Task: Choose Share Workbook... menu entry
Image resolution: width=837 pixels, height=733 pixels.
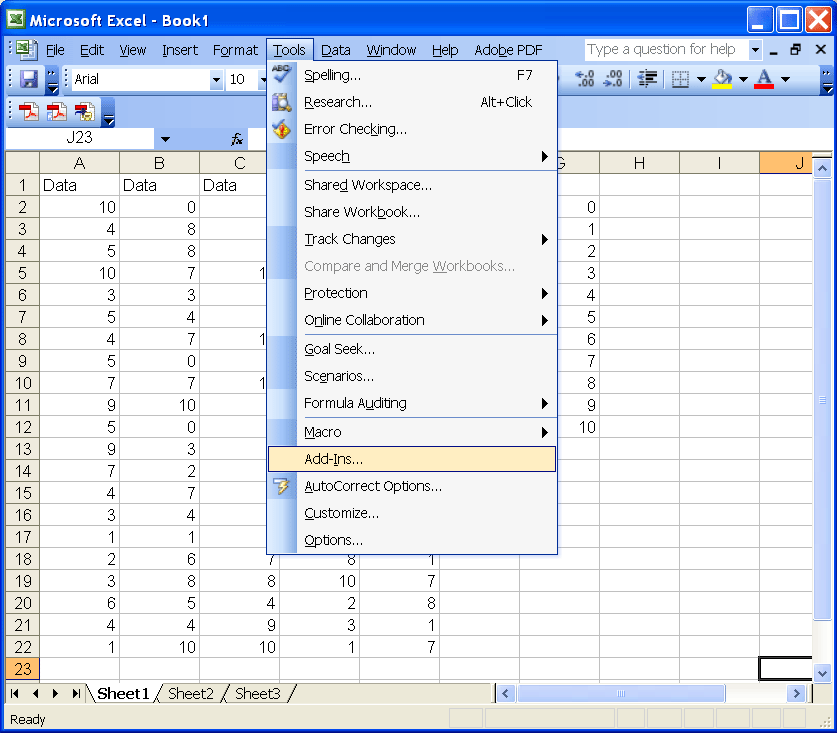Action: pyautogui.click(x=412, y=212)
